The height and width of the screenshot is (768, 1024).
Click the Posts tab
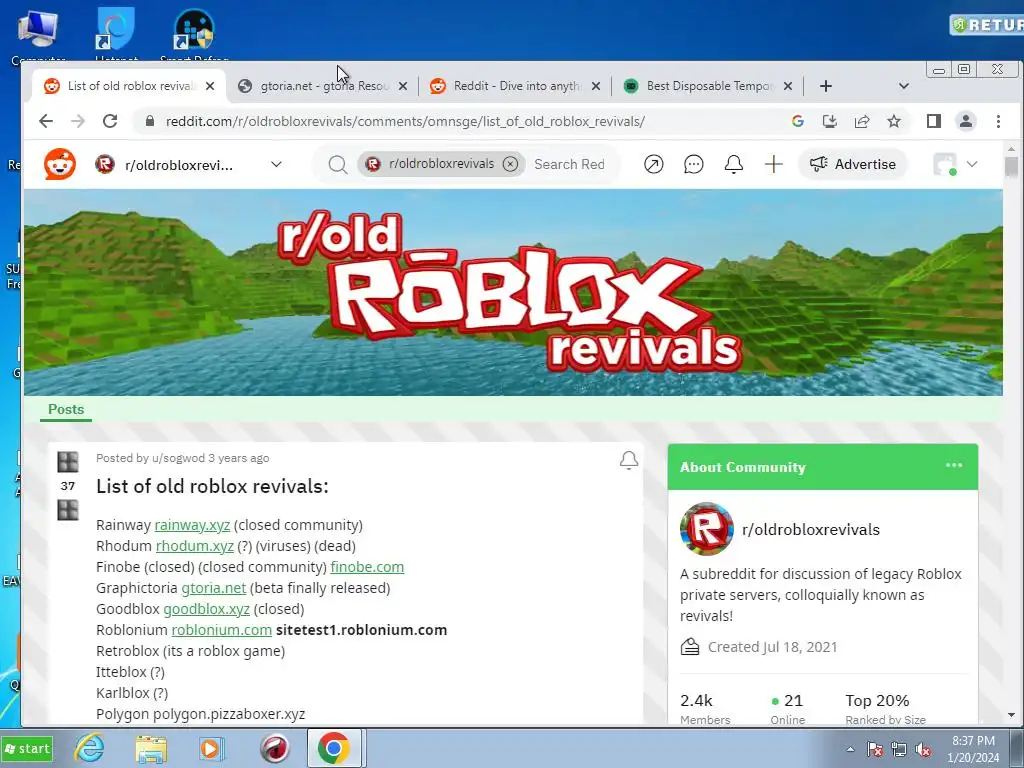tap(66, 409)
